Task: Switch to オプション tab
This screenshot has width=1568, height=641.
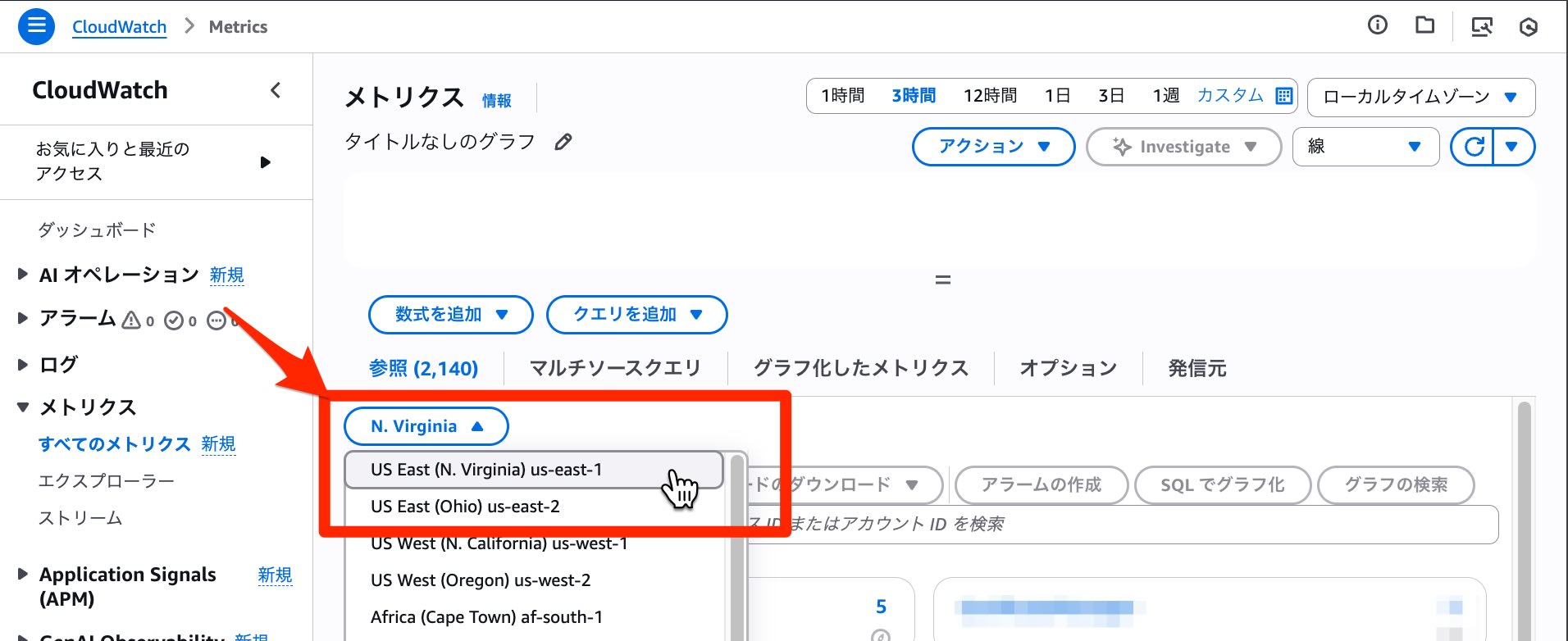Action: (1069, 368)
